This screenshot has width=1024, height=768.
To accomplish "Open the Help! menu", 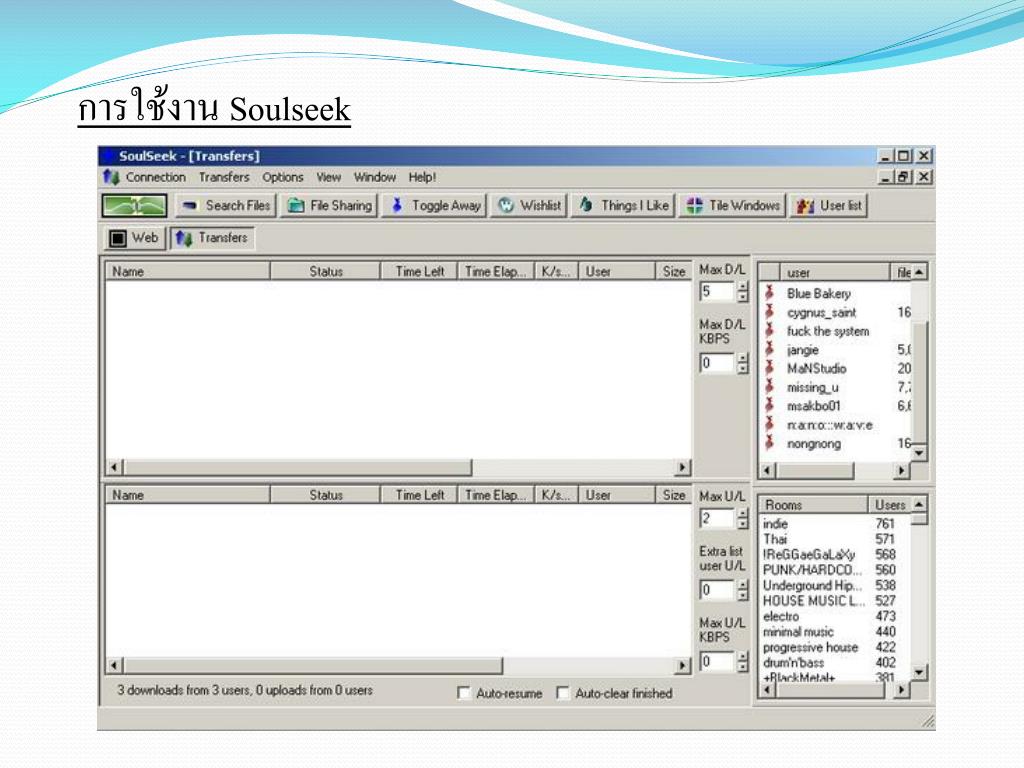I will tap(423, 177).
